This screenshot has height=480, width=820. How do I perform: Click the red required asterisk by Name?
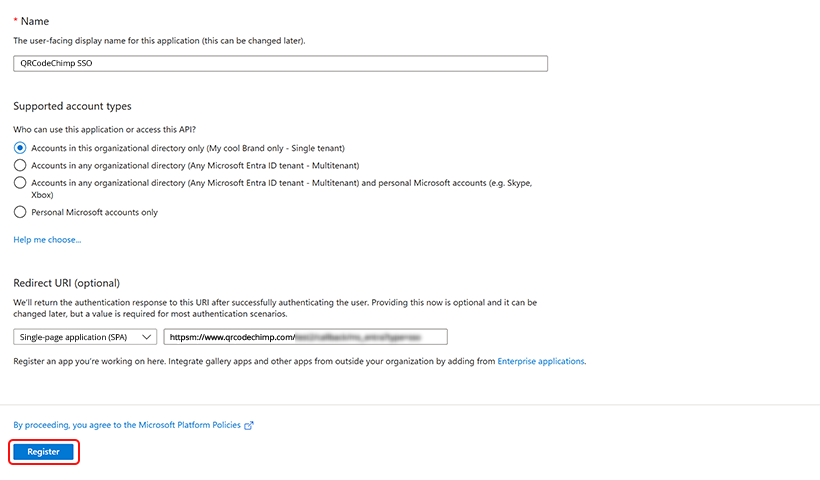[x=15, y=20]
